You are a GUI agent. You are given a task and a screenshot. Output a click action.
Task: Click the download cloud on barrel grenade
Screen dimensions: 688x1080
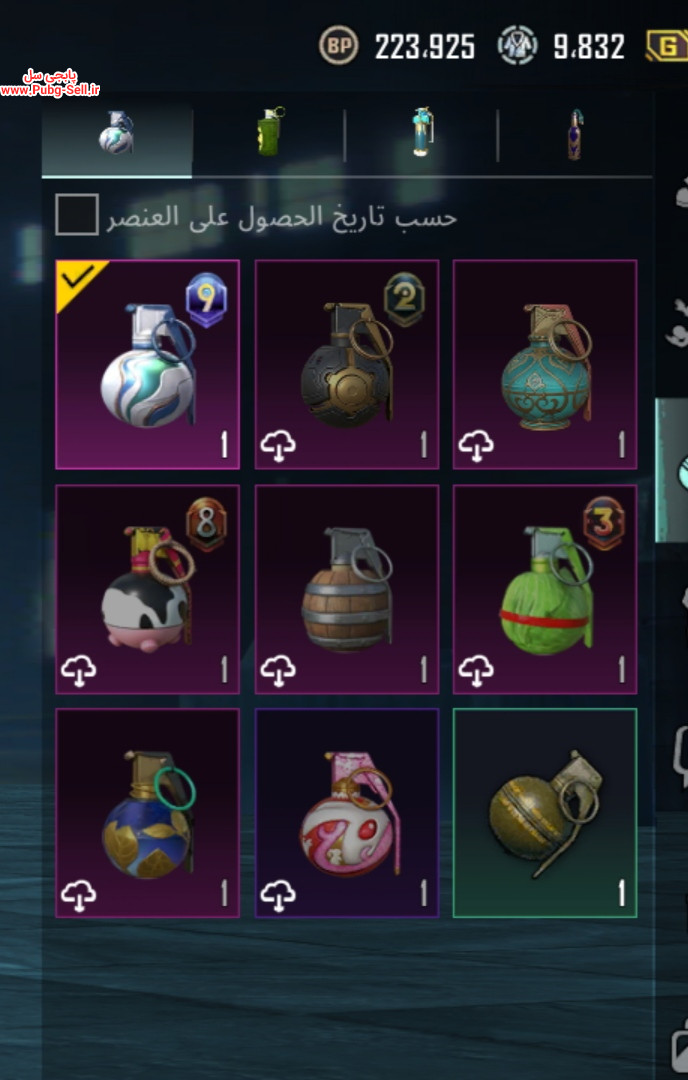(x=278, y=670)
